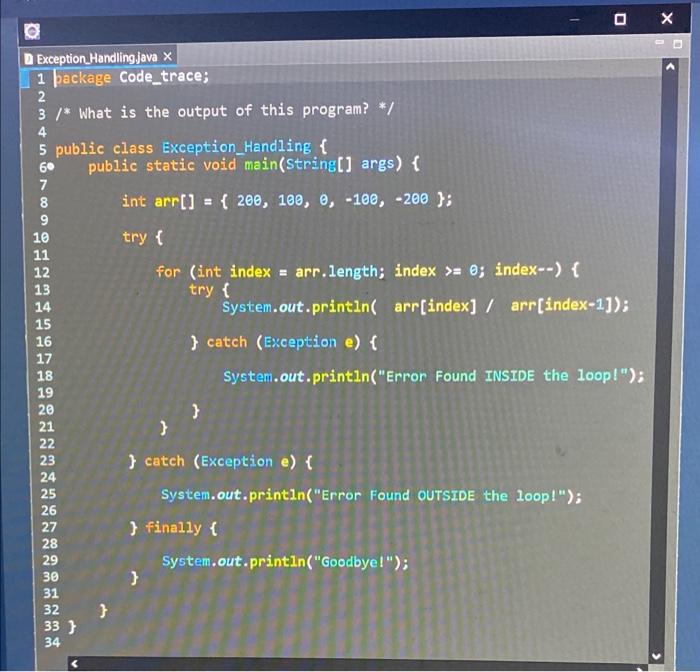Click string "Goodbye!" on line 29
The height and width of the screenshot is (672, 700).
click(354, 561)
